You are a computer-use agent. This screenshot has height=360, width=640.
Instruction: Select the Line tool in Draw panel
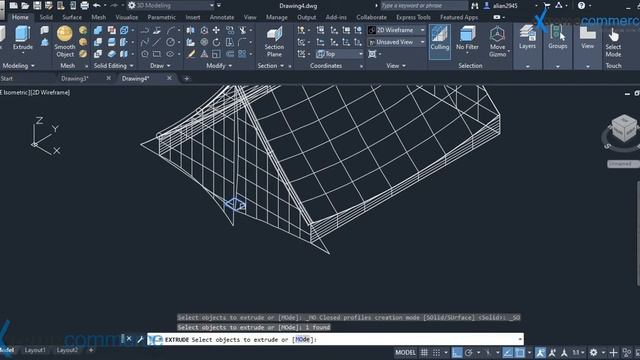(x=157, y=42)
